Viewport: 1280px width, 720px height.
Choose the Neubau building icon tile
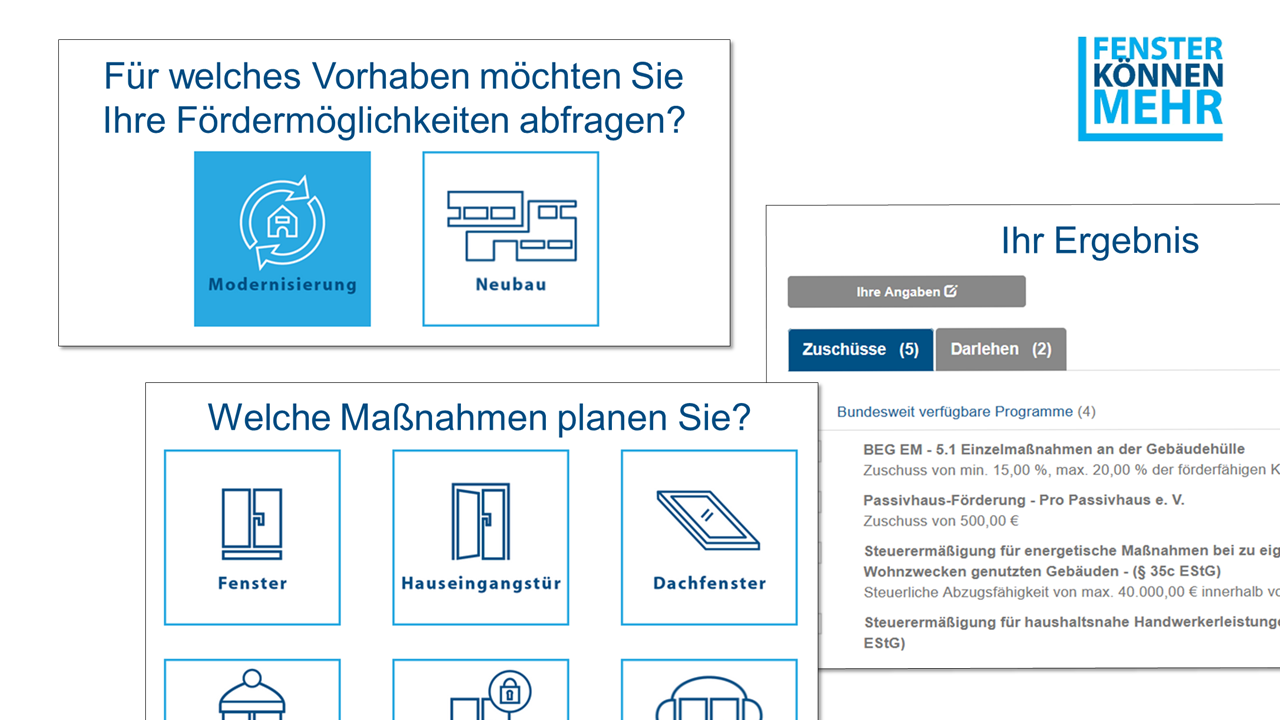510,238
